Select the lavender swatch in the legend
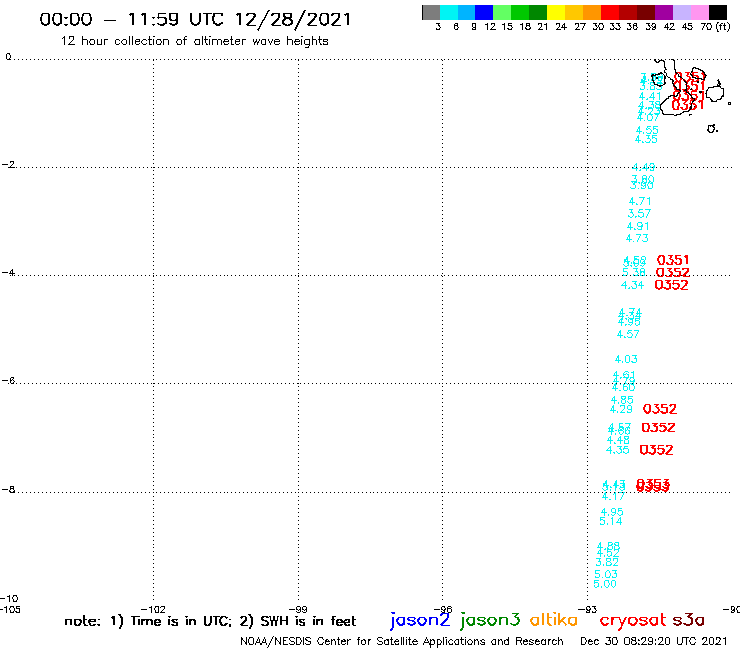The width and height of the screenshot is (740, 650). click(682, 12)
